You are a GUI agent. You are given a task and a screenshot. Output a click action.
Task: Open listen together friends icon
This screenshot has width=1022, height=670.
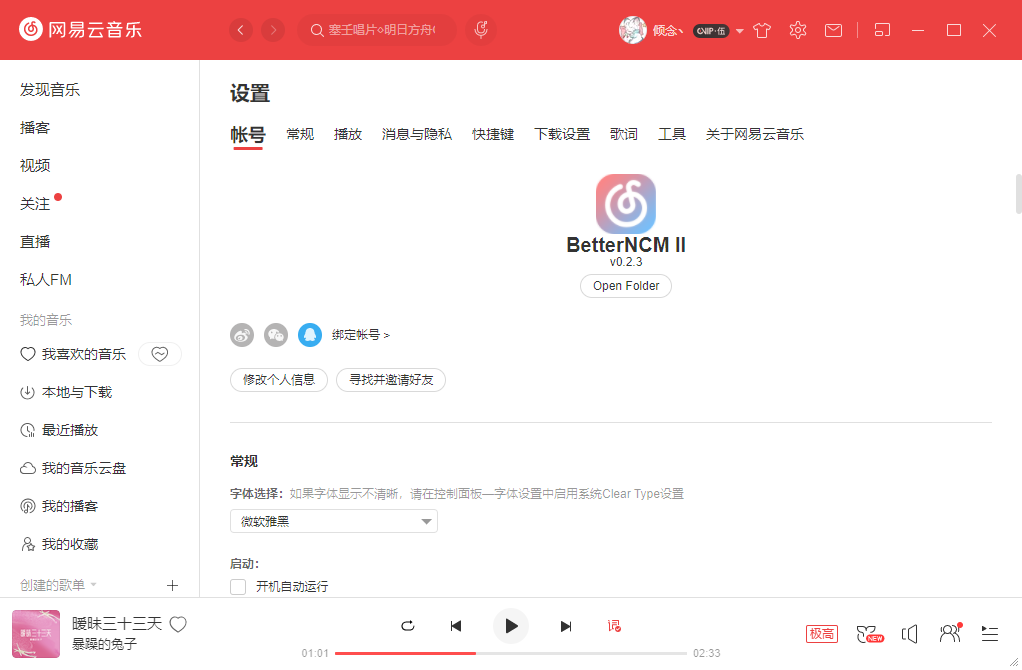950,633
